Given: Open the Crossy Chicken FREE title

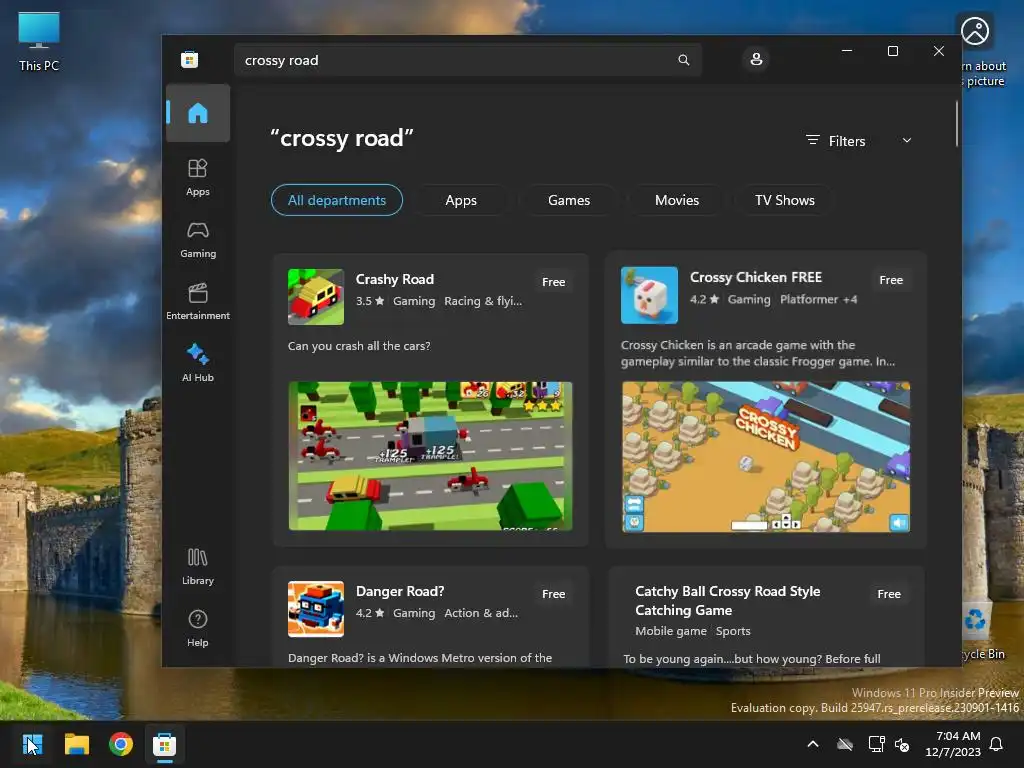Looking at the screenshot, I should [x=756, y=277].
